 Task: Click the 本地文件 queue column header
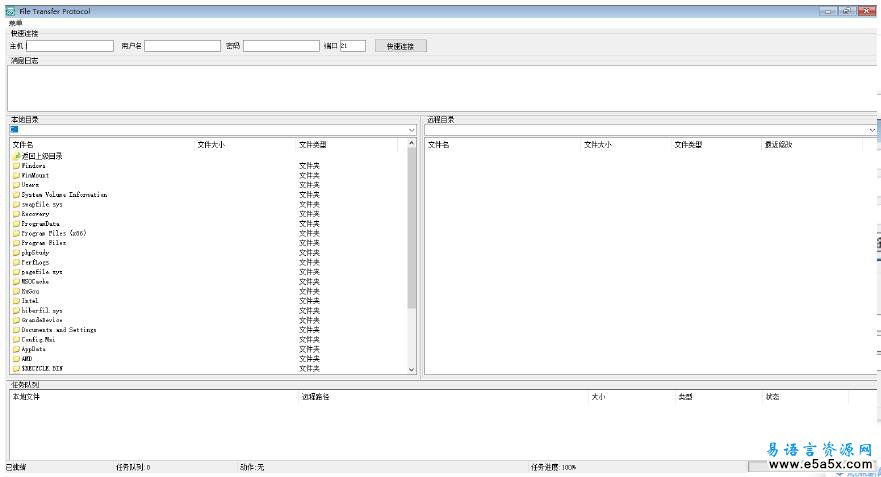pos(154,397)
